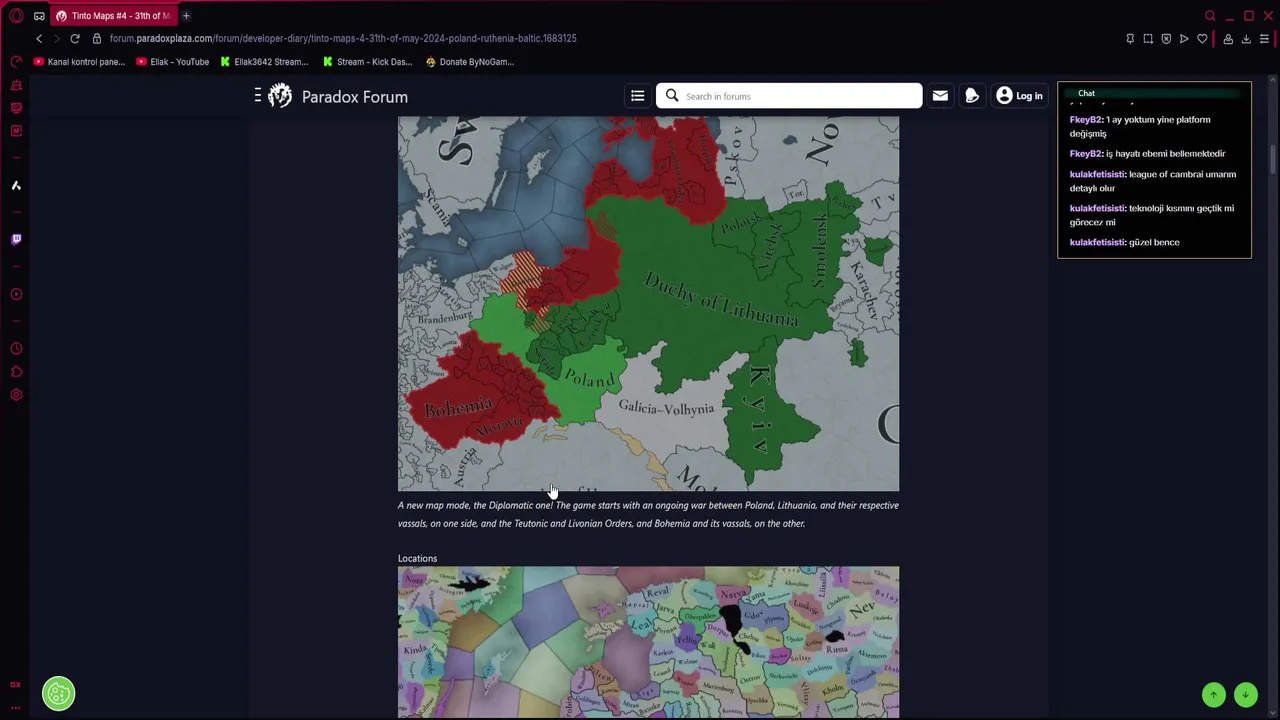The height and width of the screenshot is (720, 1280).
Task: Jump to bottom with green down arrow
Action: pos(1245,695)
